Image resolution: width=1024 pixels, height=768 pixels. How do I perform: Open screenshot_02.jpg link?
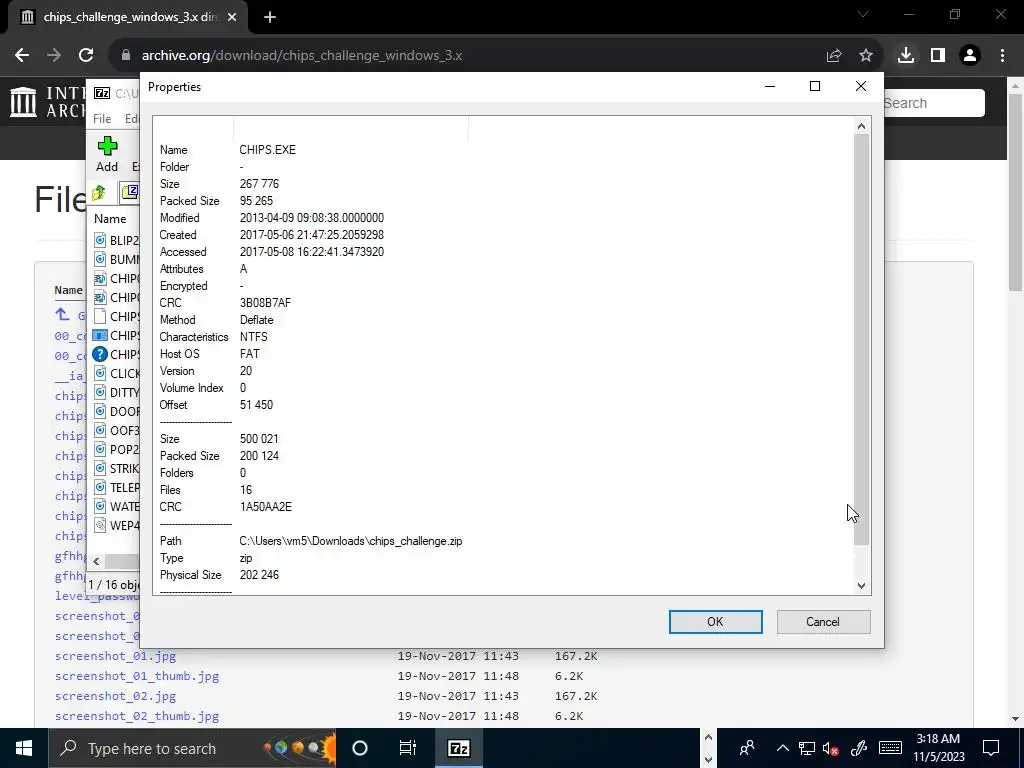[x=116, y=696]
